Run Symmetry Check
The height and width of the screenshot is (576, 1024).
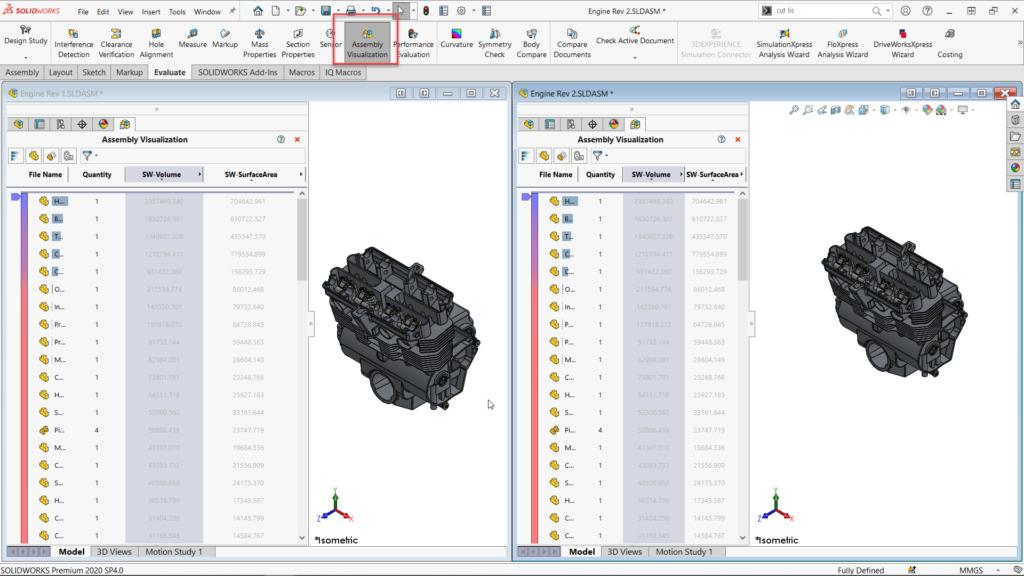[x=494, y=44]
